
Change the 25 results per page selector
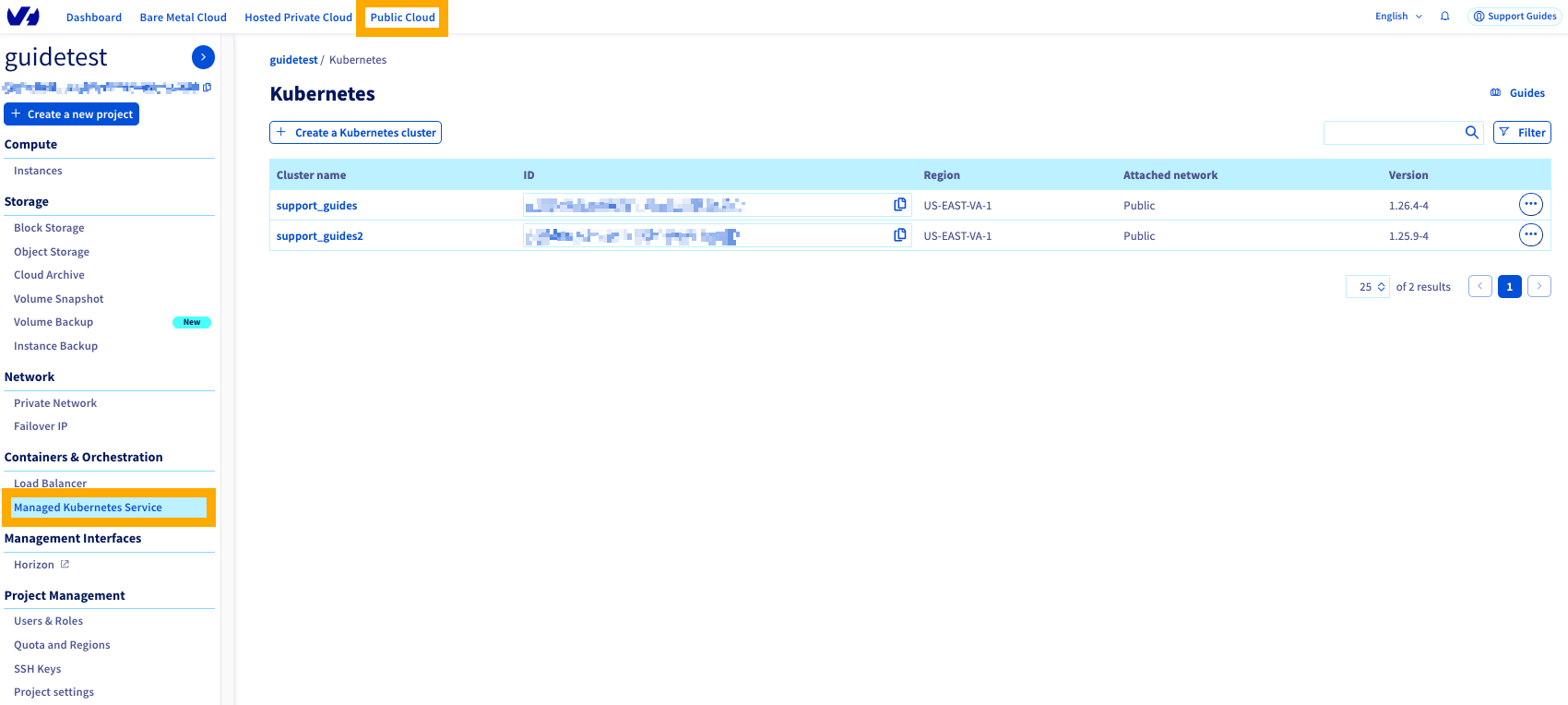tap(1368, 287)
